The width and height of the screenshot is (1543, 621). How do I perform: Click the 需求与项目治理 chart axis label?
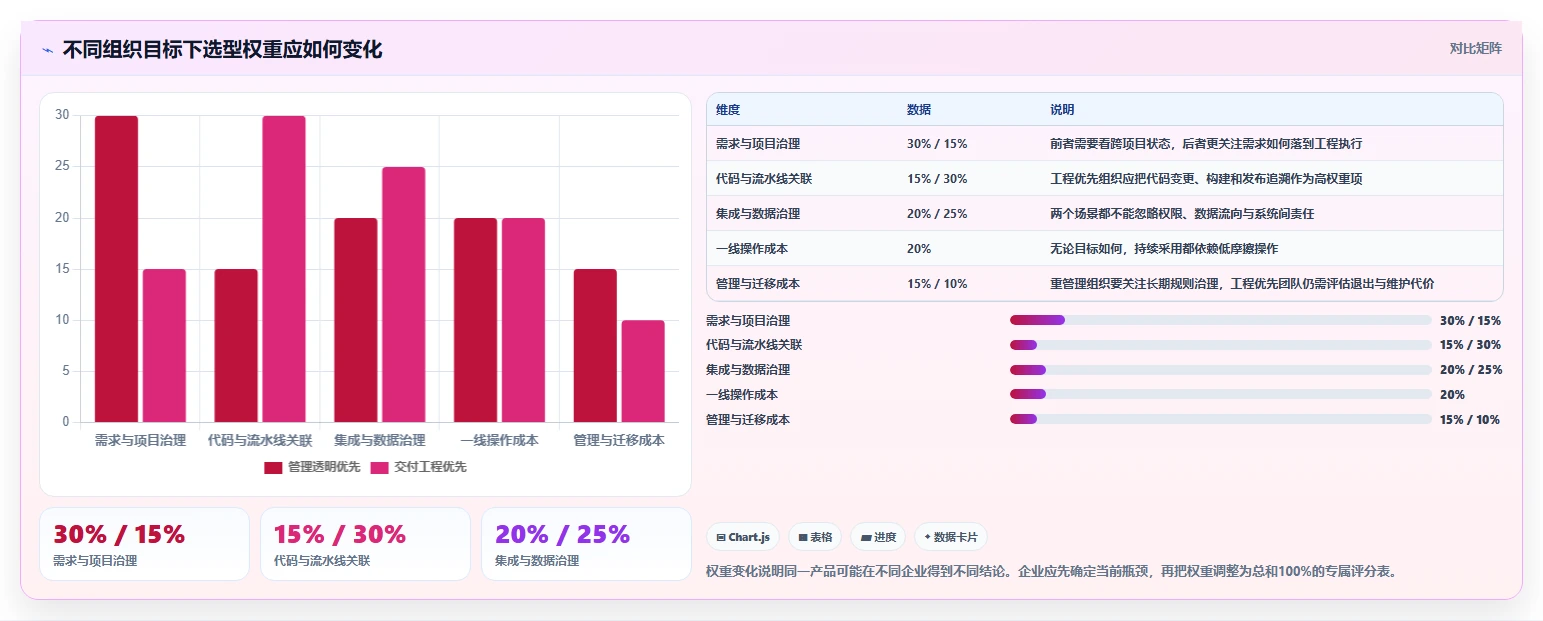(140, 440)
